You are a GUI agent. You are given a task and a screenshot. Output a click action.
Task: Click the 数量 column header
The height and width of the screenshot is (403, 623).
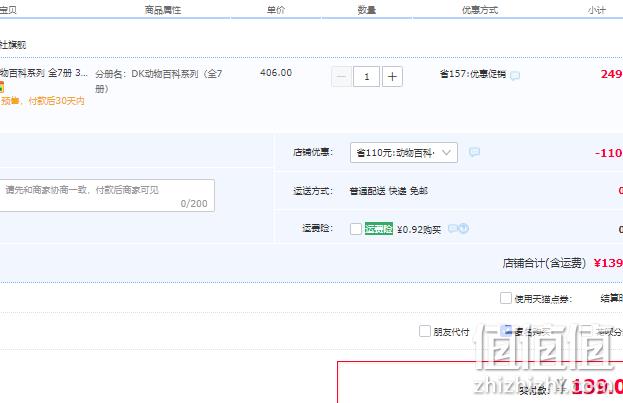[366, 10]
